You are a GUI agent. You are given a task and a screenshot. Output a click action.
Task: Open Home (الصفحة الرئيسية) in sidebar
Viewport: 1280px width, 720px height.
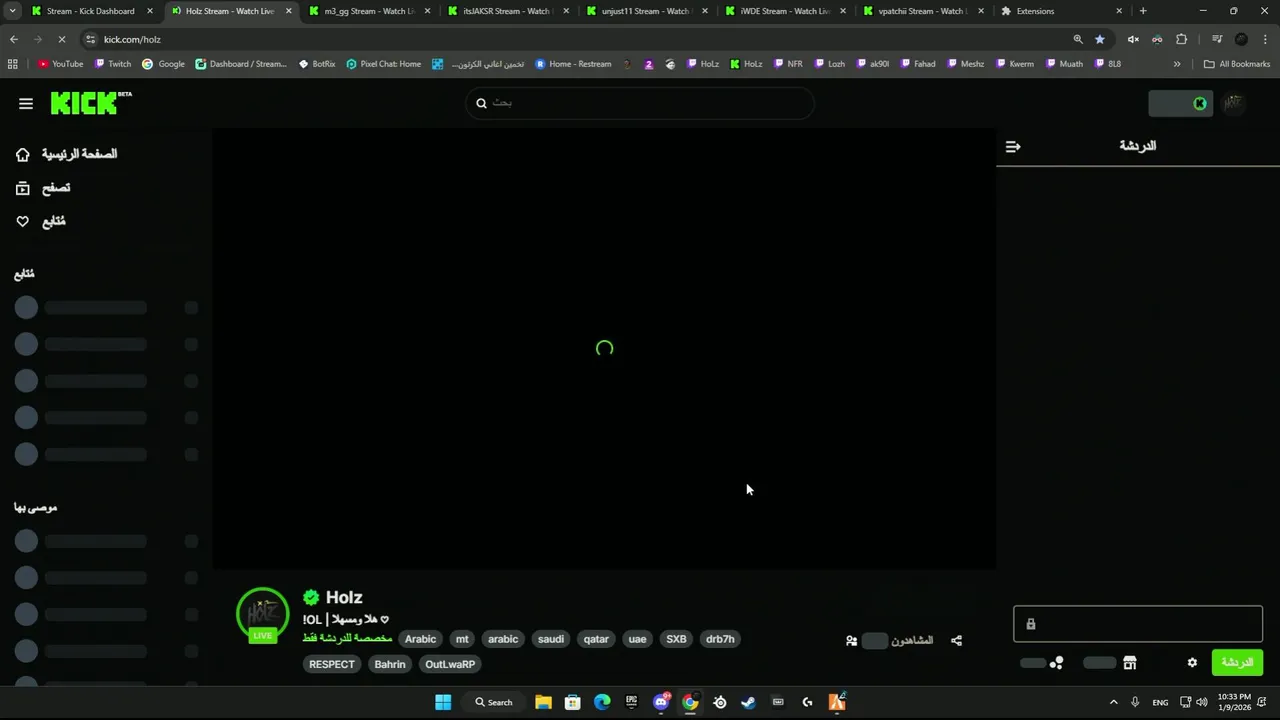pyautogui.click(x=67, y=154)
